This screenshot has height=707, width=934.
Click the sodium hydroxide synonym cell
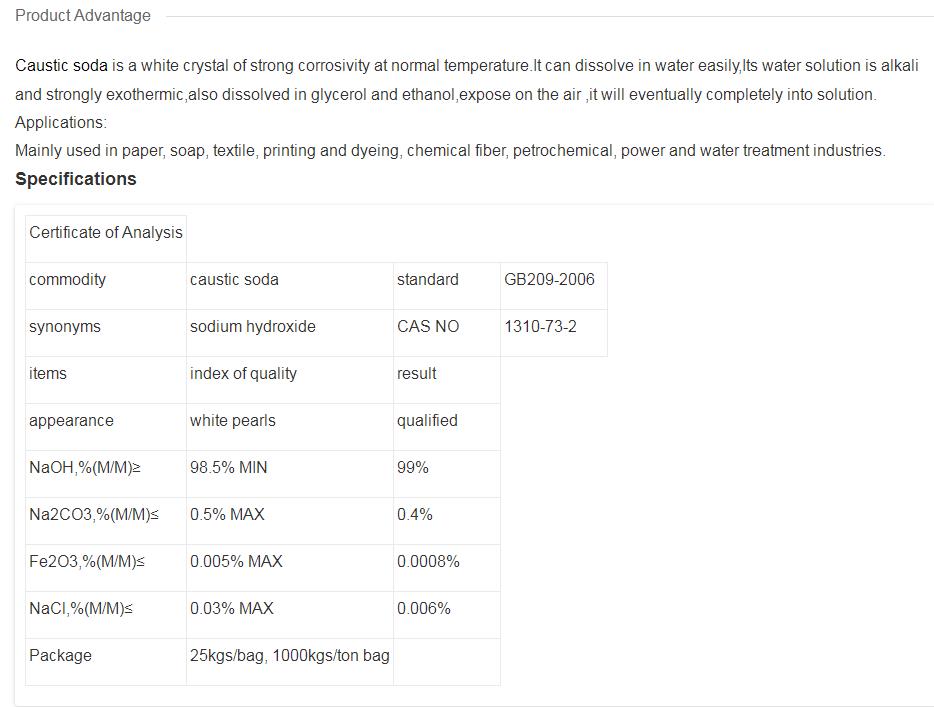click(x=253, y=327)
